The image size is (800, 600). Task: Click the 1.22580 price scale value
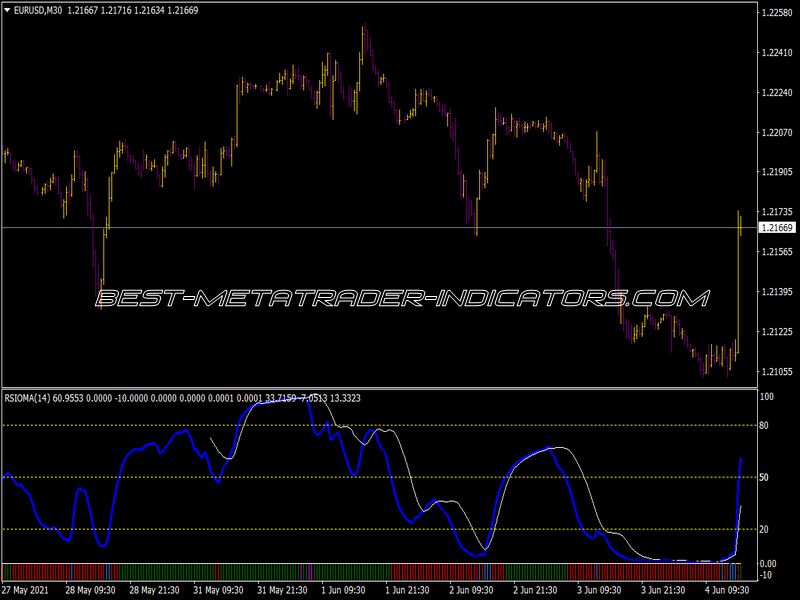tap(777, 13)
